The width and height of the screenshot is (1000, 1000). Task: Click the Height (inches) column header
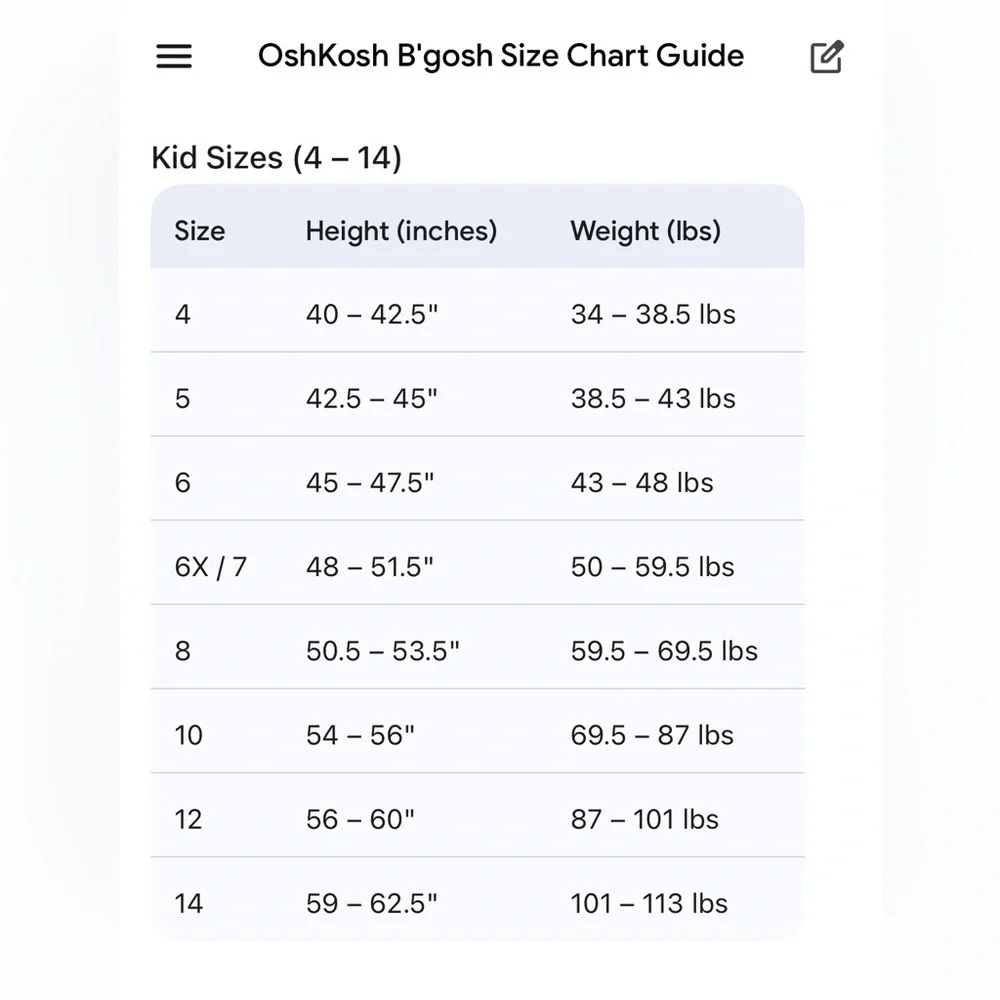(x=401, y=232)
